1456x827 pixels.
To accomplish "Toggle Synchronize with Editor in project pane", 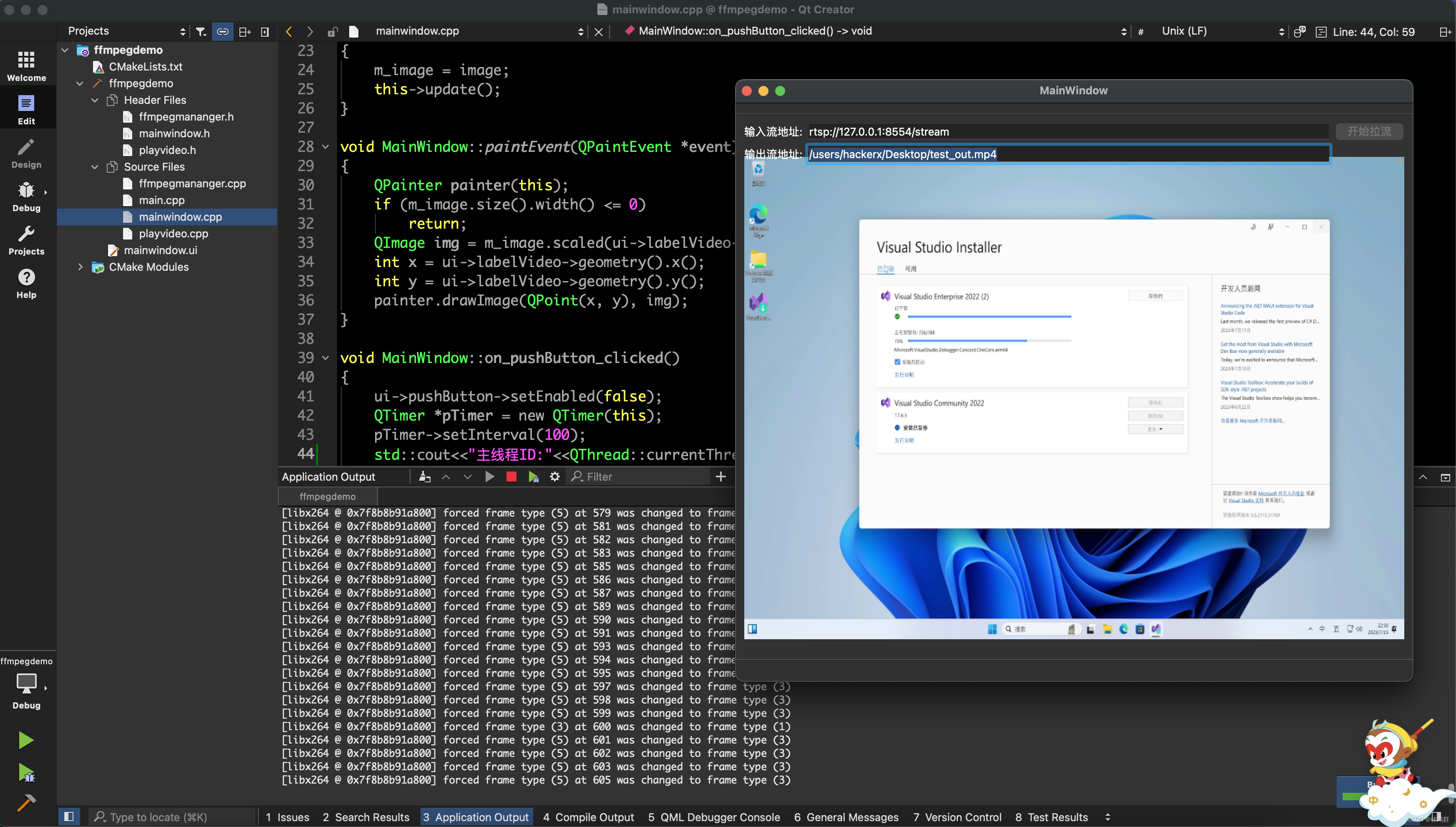I will [223, 31].
